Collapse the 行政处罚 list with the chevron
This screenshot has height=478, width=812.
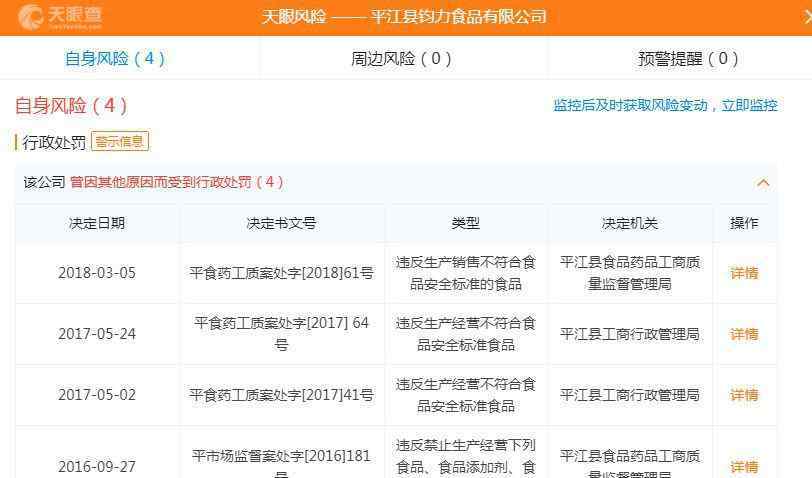tap(763, 182)
